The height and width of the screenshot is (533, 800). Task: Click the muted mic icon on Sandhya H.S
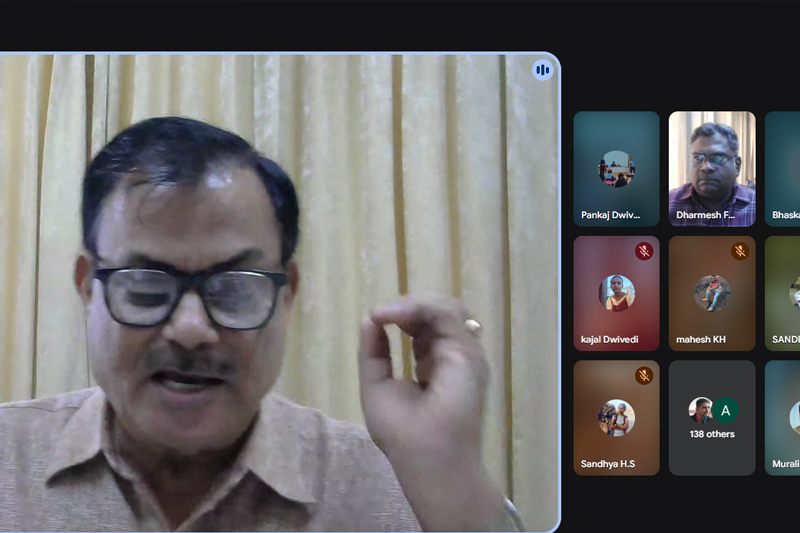coord(644,375)
